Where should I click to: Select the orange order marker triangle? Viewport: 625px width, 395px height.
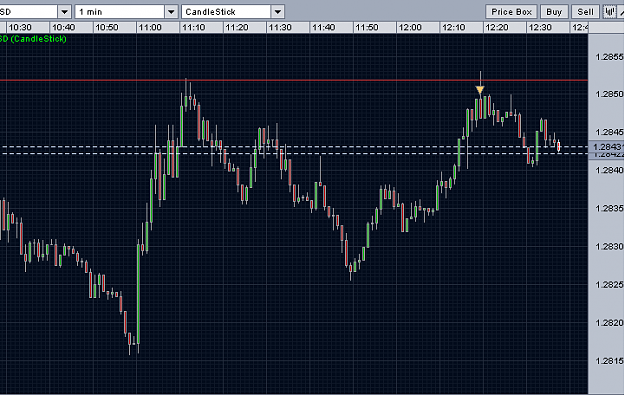tap(480, 90)
